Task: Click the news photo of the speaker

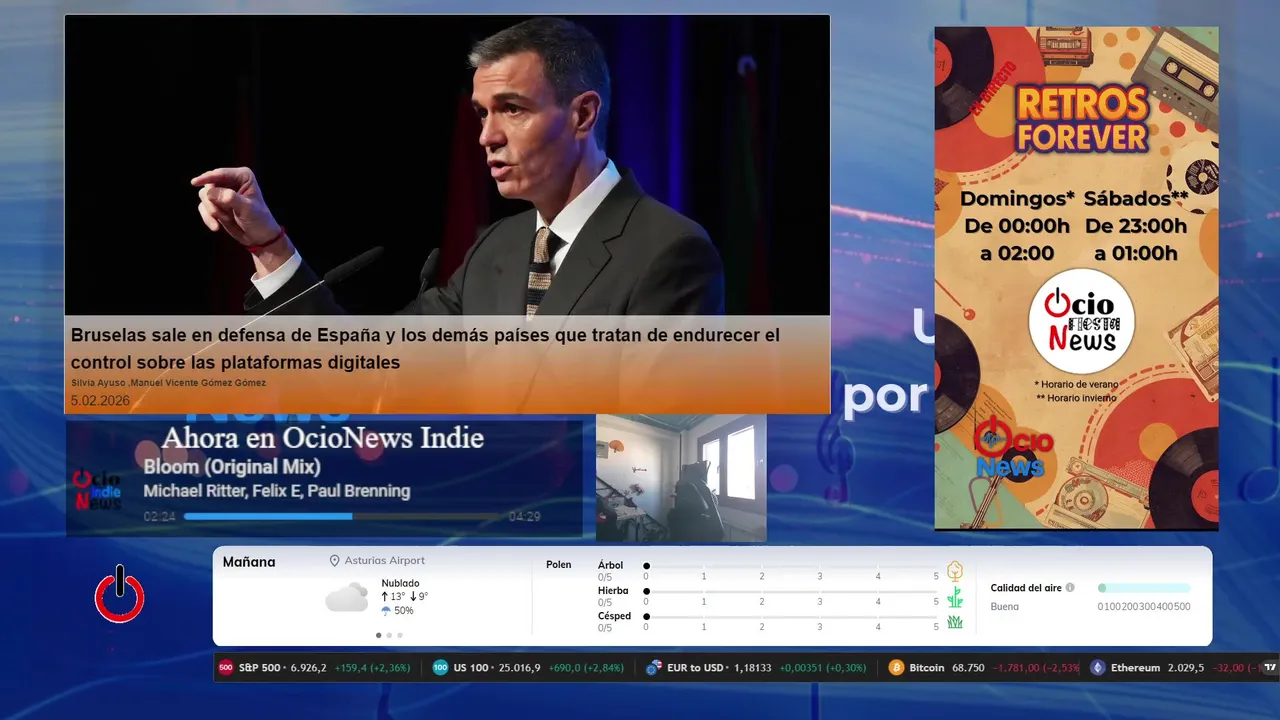Action: (x=447, y=166)
